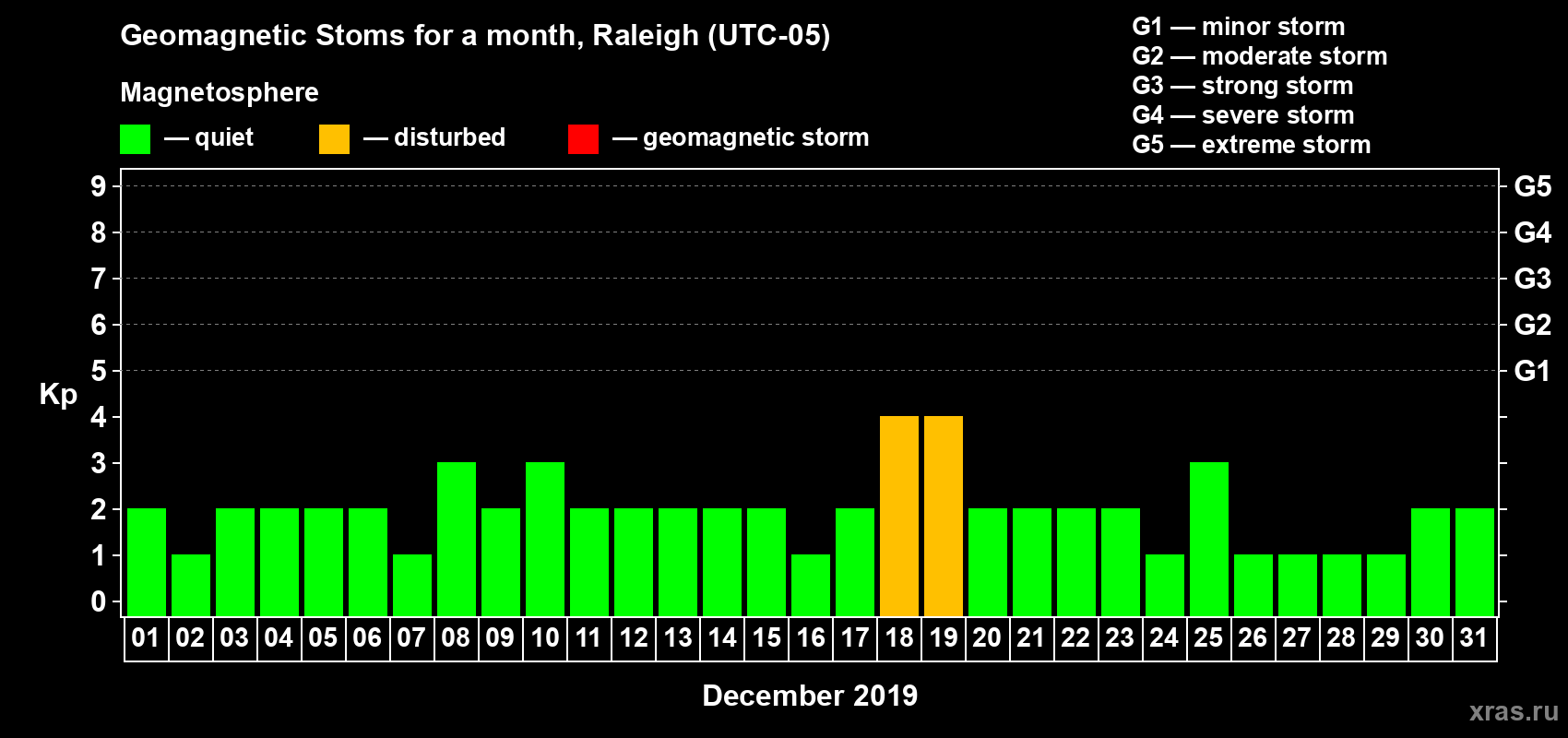Screen dimensions: 1568x738
Task: Click the 'G5 — extreme storm' legend line
Action: (x=1252, y=145)
